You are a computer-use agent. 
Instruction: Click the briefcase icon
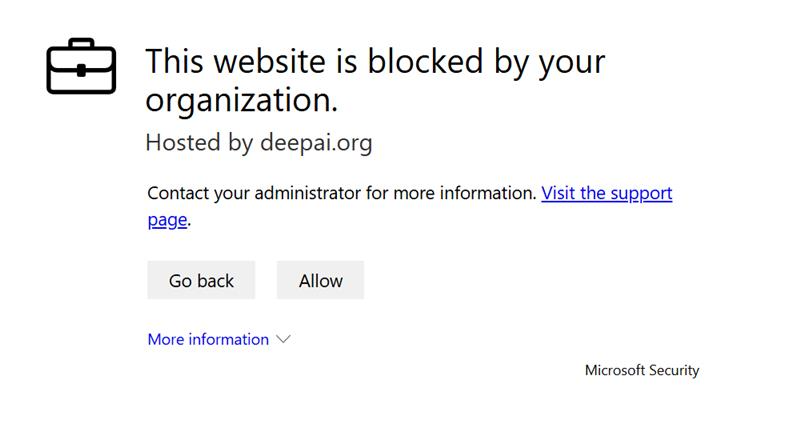click(x=81, y=67)
